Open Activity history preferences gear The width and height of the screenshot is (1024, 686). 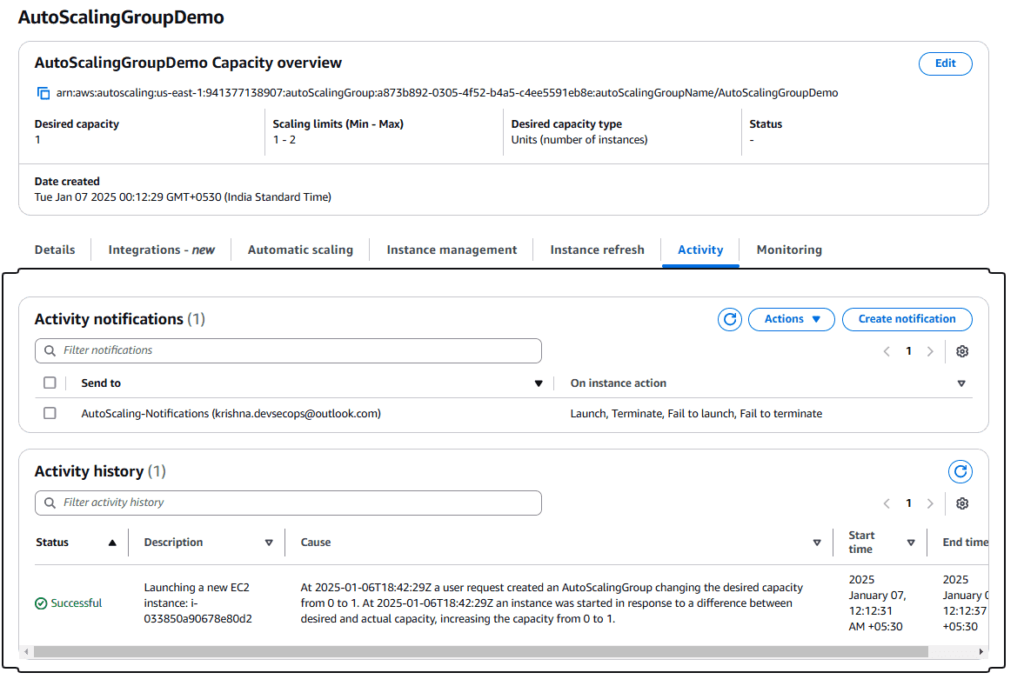[962, 504]
